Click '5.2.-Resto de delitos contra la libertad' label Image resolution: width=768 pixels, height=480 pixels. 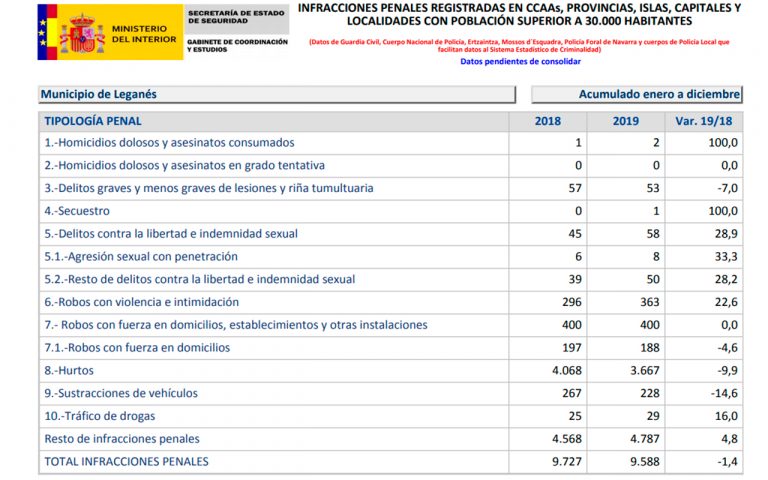(x=200, y=279)
